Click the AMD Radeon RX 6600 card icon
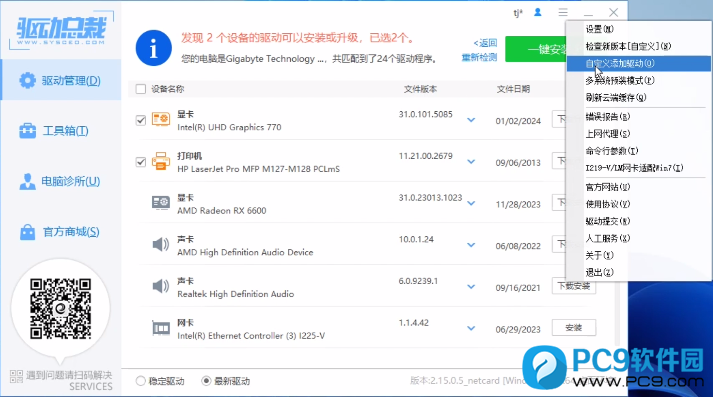The image size is (713, 397). (x=161, y=203)
